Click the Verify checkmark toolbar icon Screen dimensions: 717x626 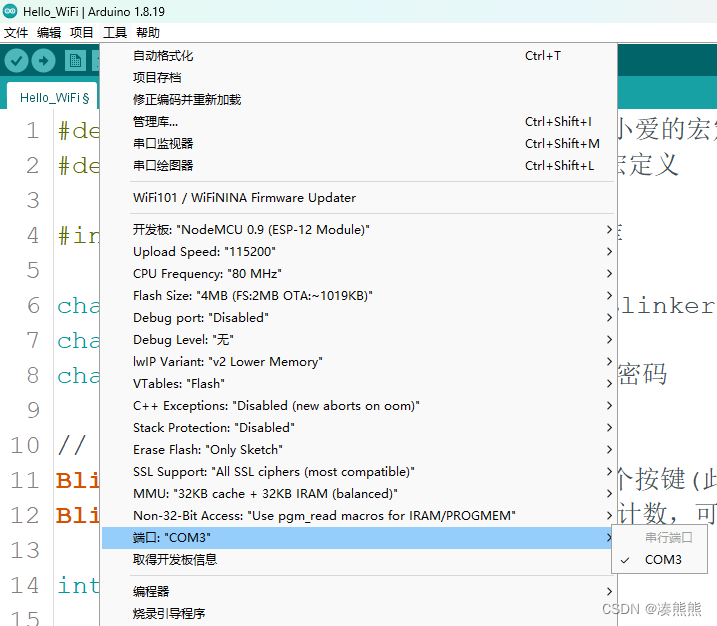tap(16, 61)
